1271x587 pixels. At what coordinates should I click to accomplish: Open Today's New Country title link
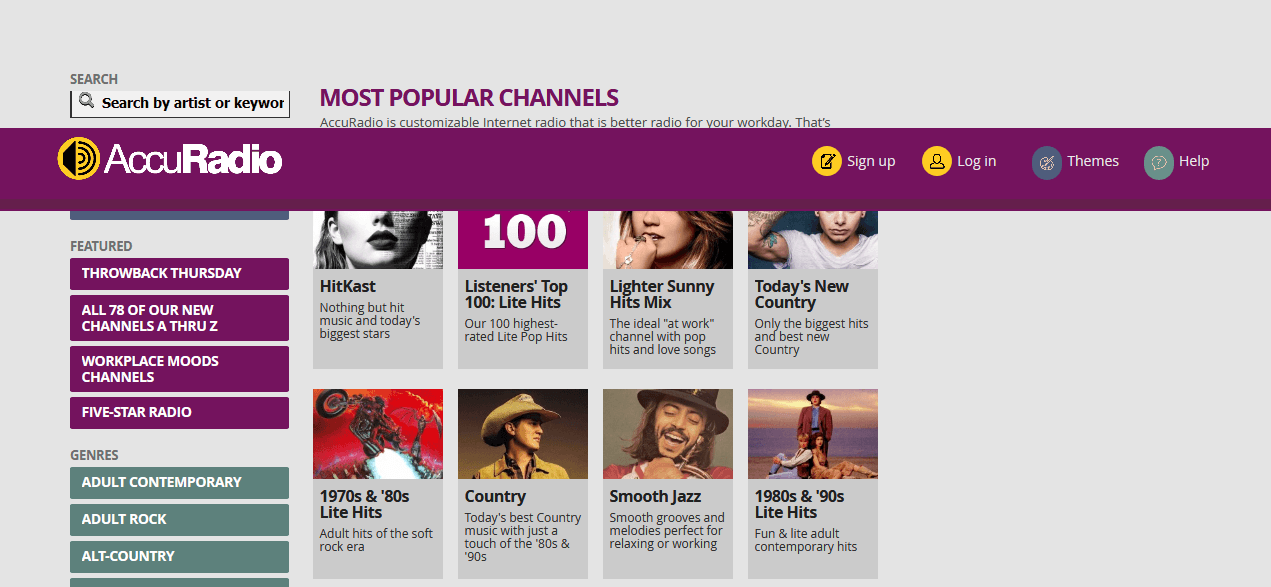click(801, 294)
